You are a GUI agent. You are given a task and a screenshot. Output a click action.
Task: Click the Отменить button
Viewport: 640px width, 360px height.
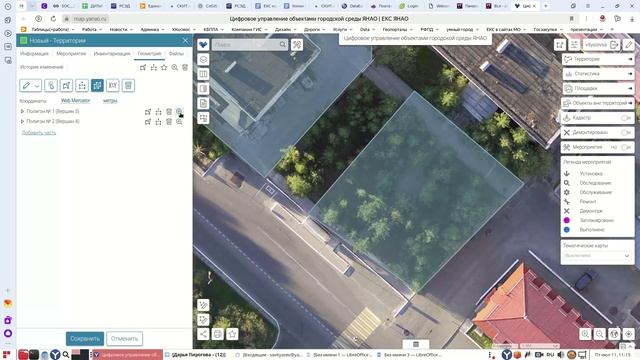pyautogui.click(x=124, y=338)
